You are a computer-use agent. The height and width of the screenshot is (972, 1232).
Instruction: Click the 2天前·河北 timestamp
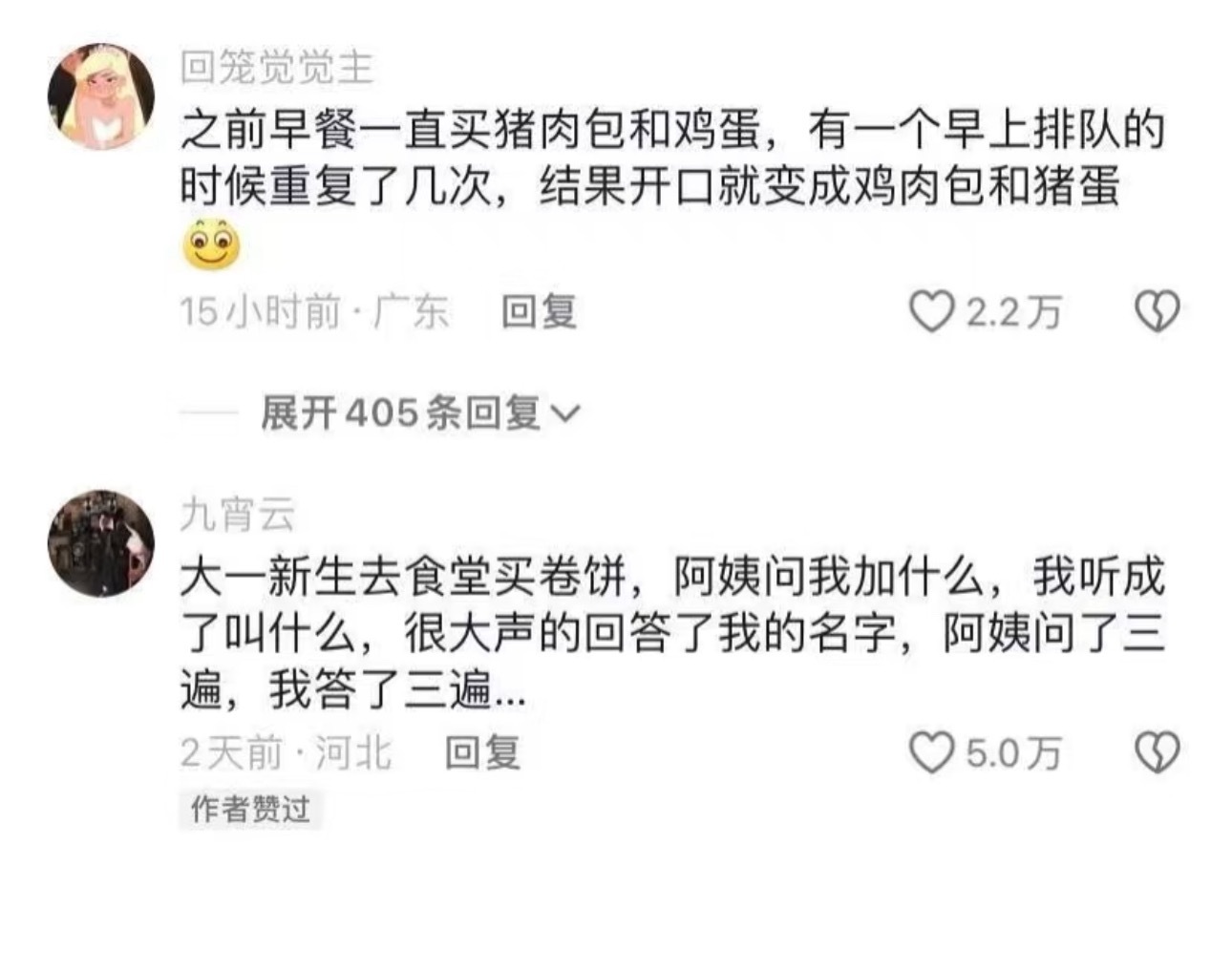pyautogui.click(x=287, y=753)
